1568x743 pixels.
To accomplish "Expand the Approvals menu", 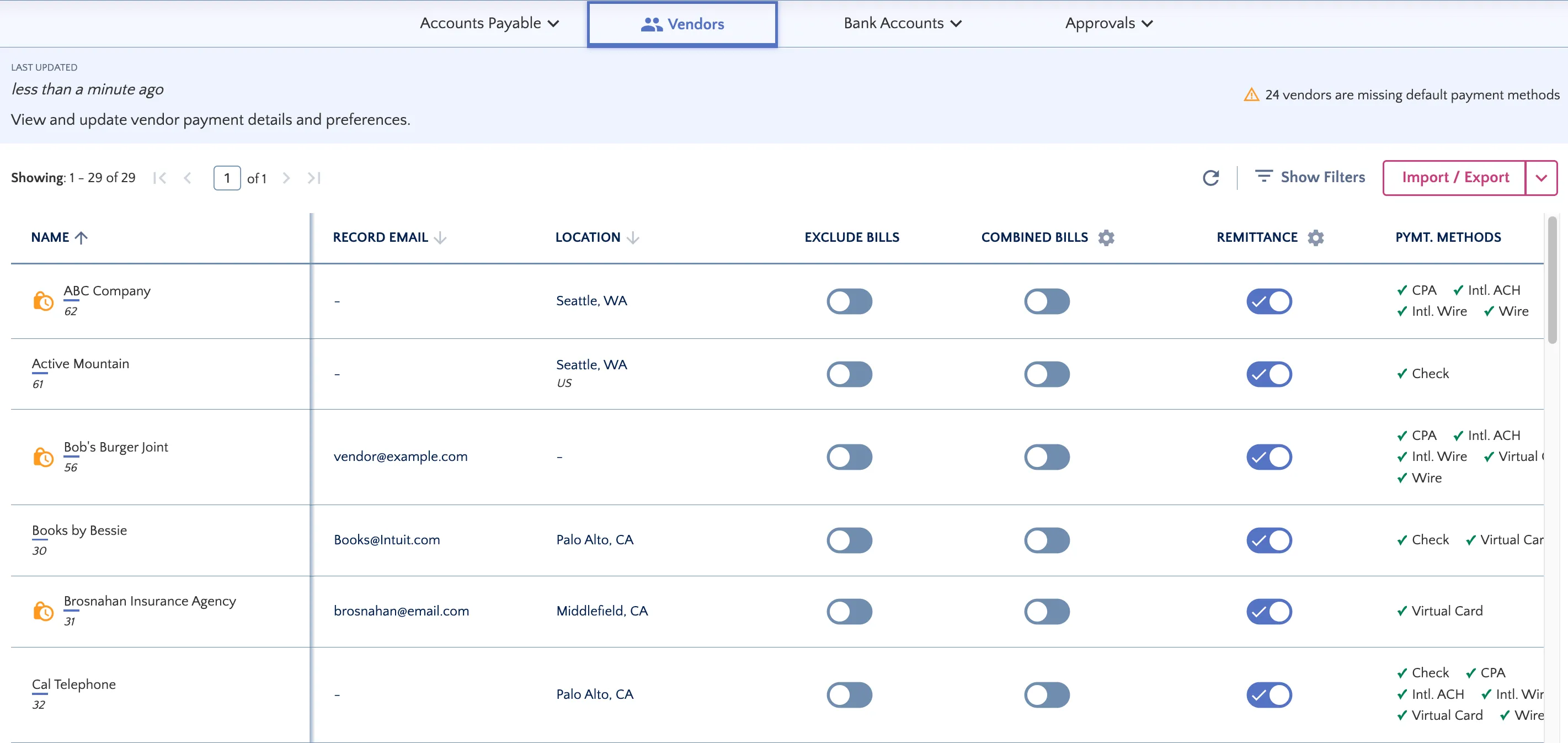I will pos(1109,23).
